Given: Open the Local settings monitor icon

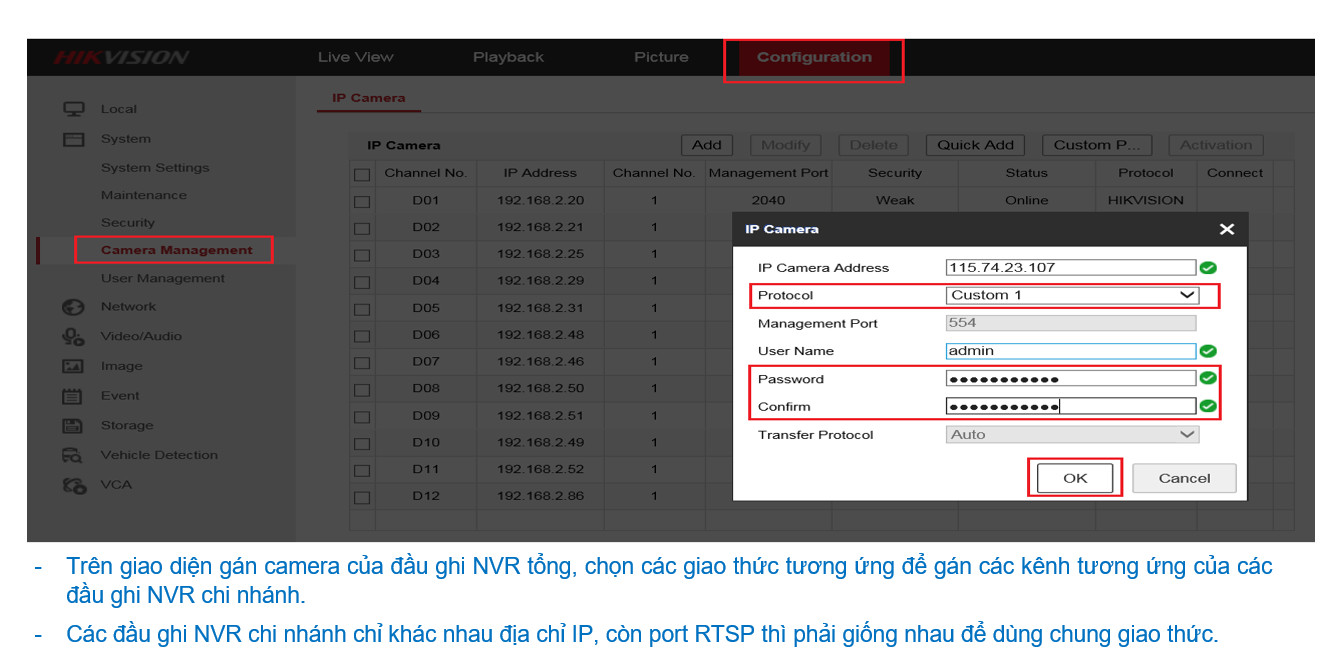Looking at the screenshot, I should click(74, 109).
